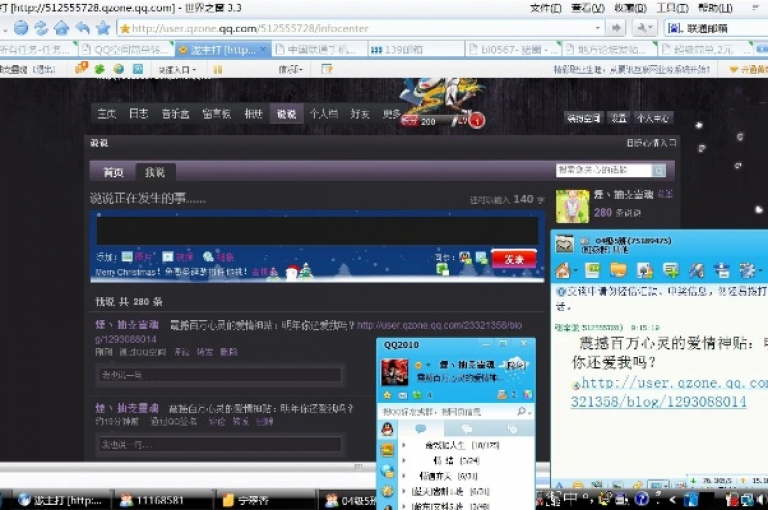The height and width of the screenshot is (510, 768).
Task: Expand the 更多 item in Qzone nav
Action: coord(391,114)
